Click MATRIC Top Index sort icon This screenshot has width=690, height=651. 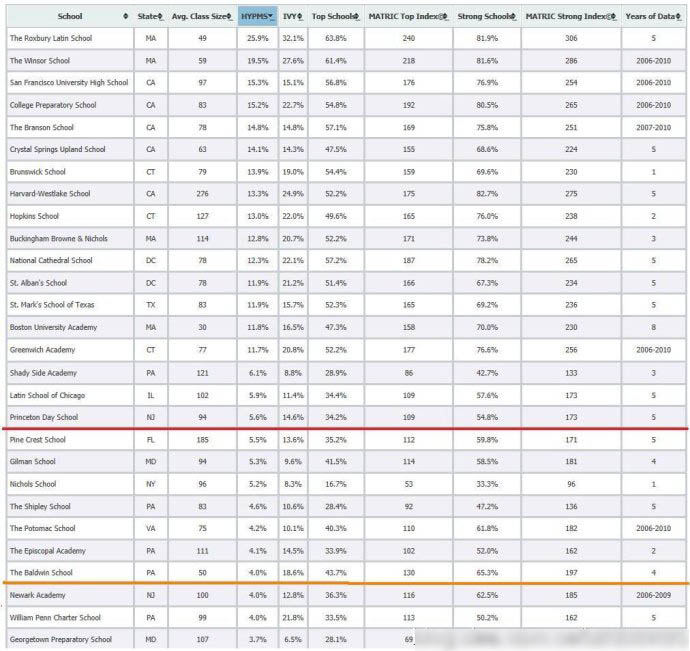[446, 17]
